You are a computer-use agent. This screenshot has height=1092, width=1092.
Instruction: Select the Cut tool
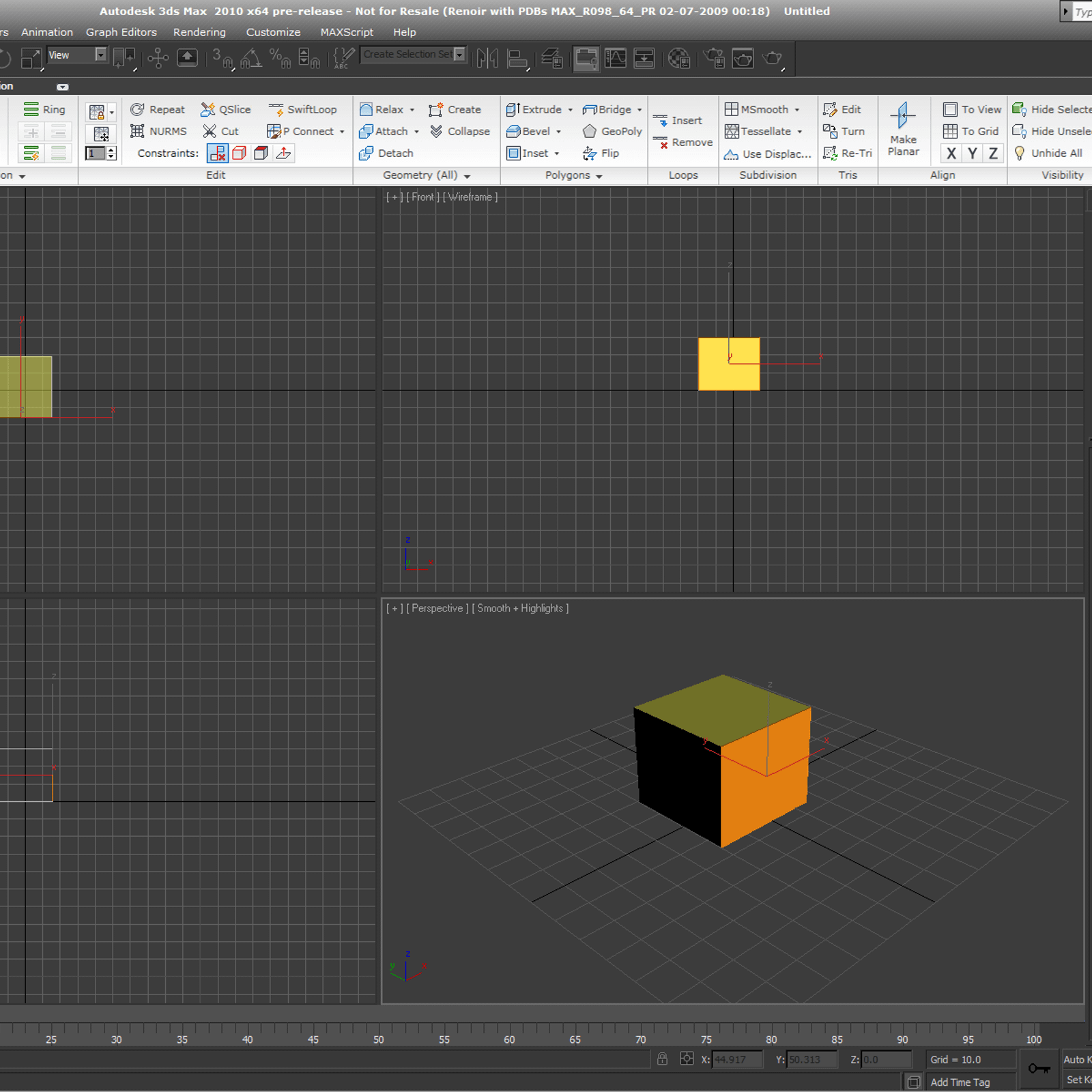(220, 131)
